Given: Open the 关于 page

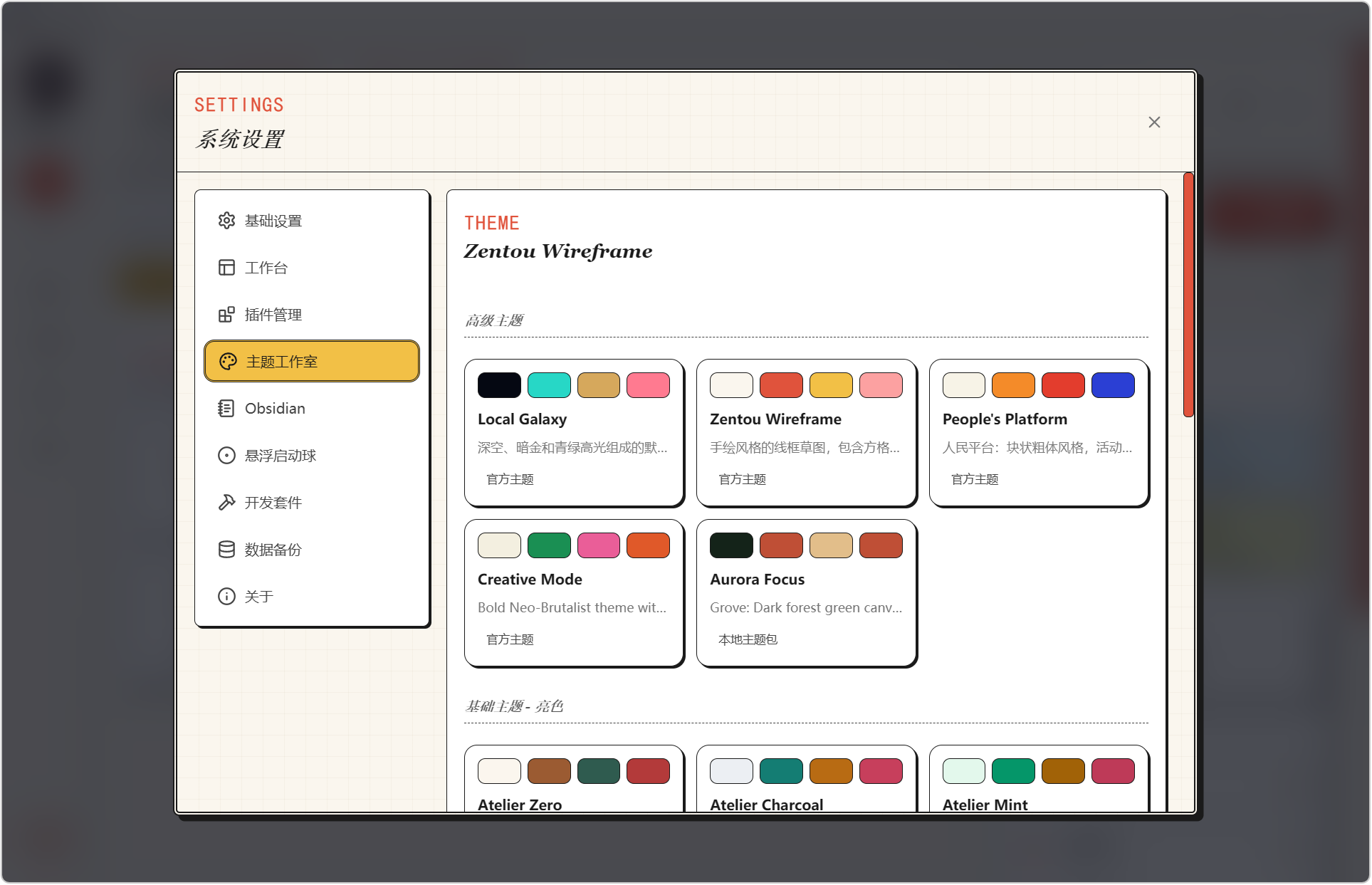Looking at the screenshot, I should pyautogui.click(x=312, y=597).
